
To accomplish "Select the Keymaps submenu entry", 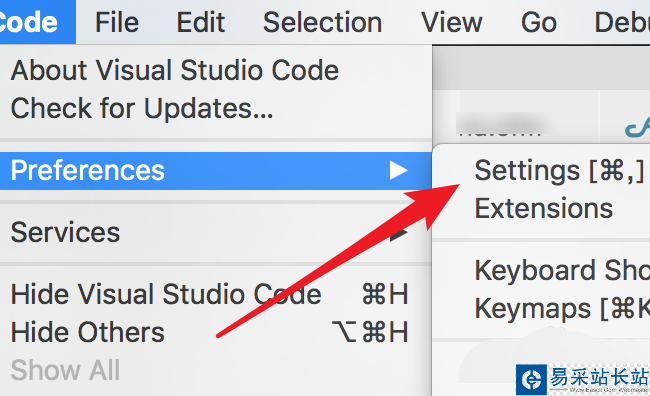I will point(541,308).
